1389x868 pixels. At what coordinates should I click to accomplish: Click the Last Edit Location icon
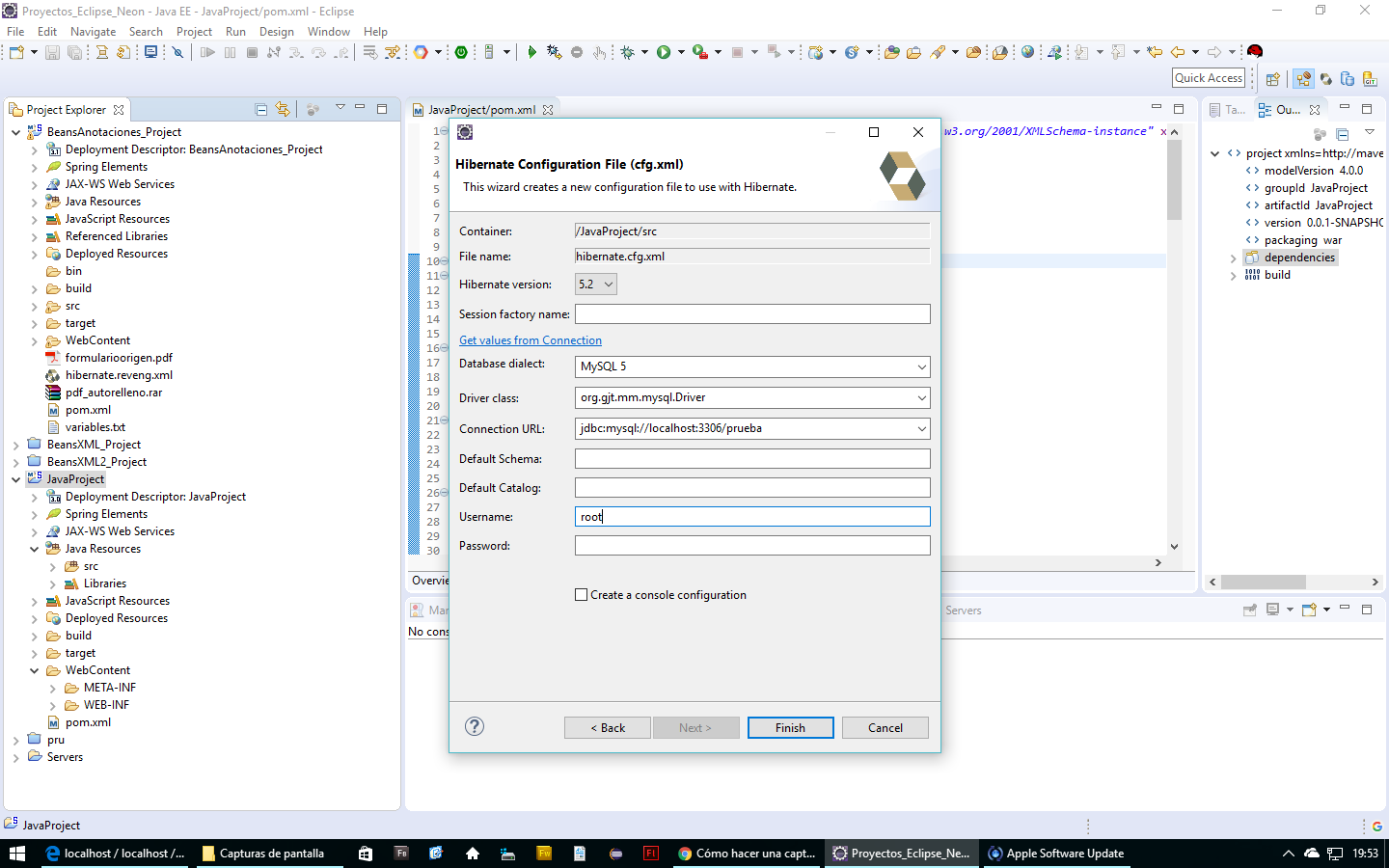click(1155, 52)
